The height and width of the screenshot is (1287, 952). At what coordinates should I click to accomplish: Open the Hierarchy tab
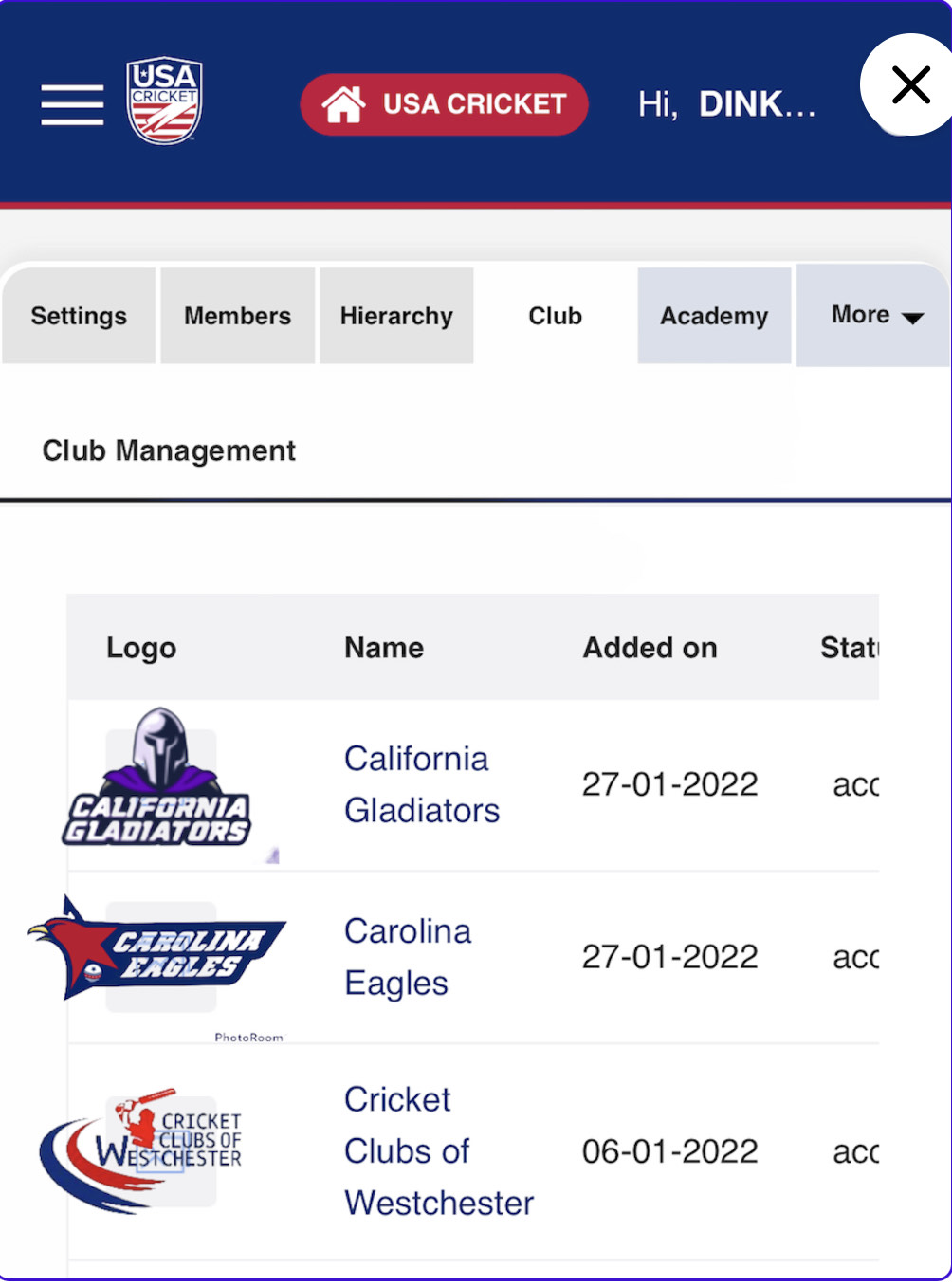coord(396,316)
